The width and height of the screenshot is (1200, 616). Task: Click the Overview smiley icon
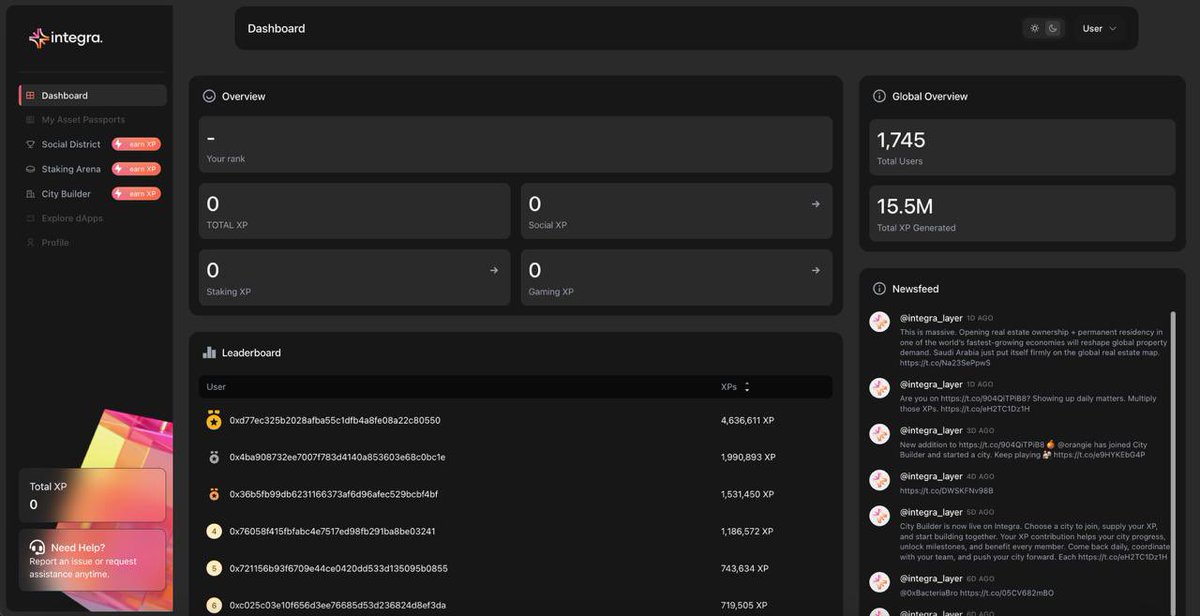209,96
